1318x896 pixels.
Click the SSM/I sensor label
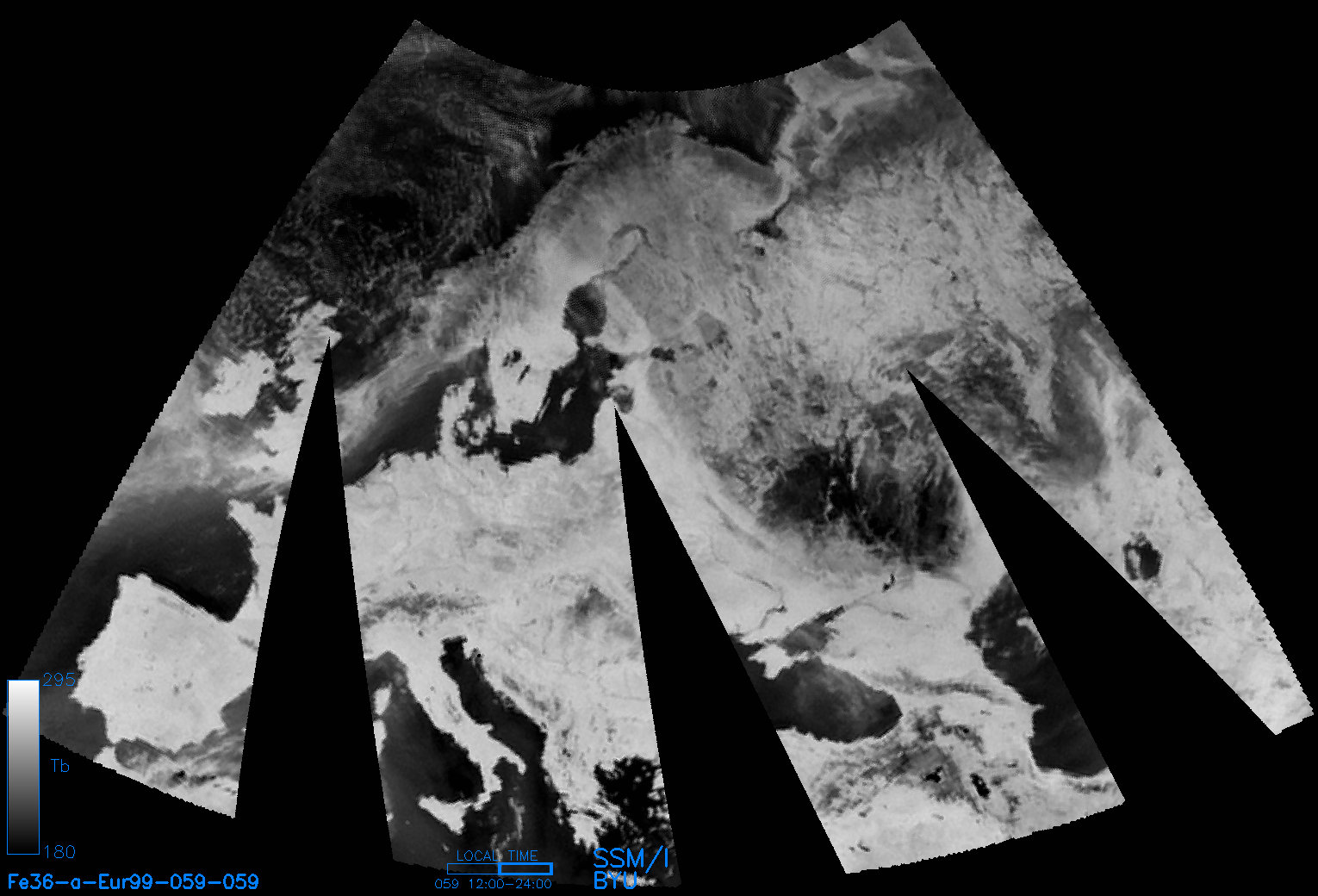(631, 858)
